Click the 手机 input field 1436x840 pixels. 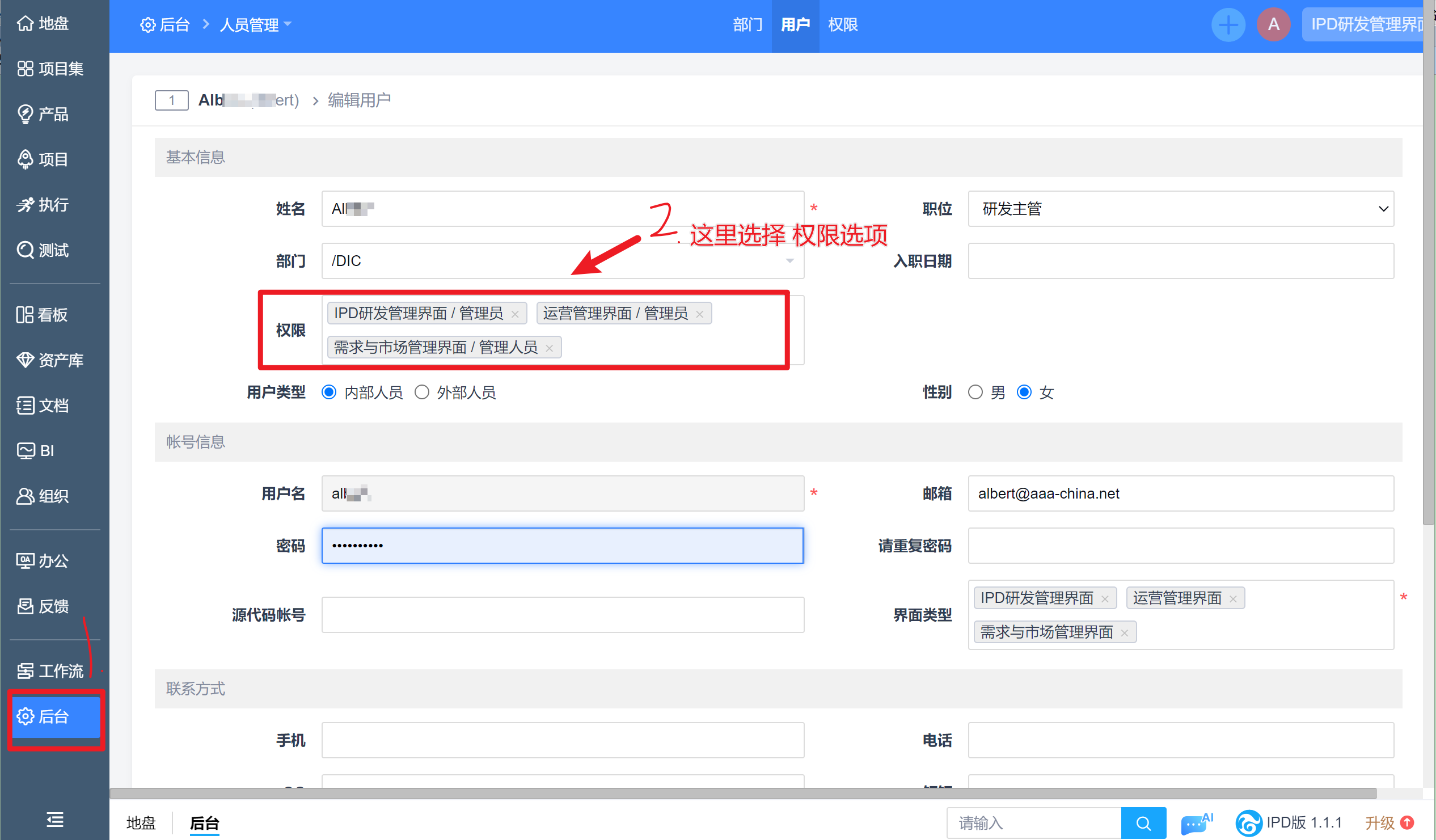click(563, 740)
